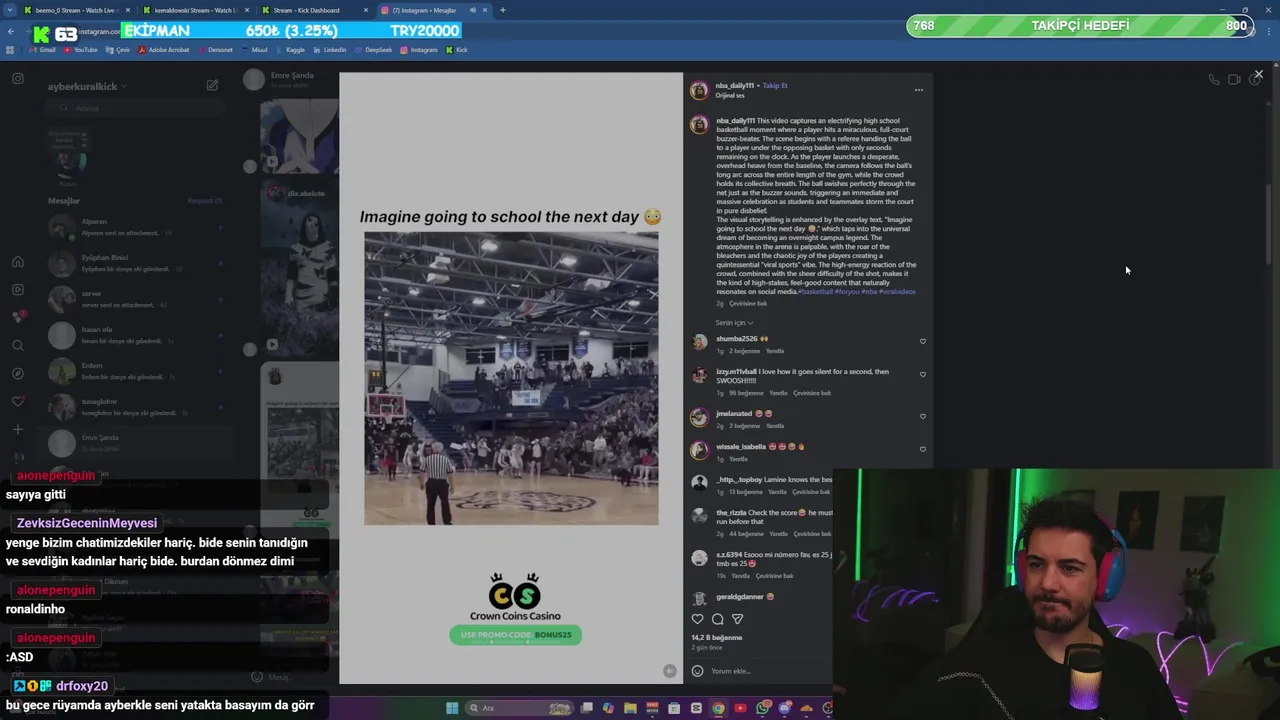Open Microsoft Store from taskbar
Viewport: 1280px width, 720px height.
(674, 708)
